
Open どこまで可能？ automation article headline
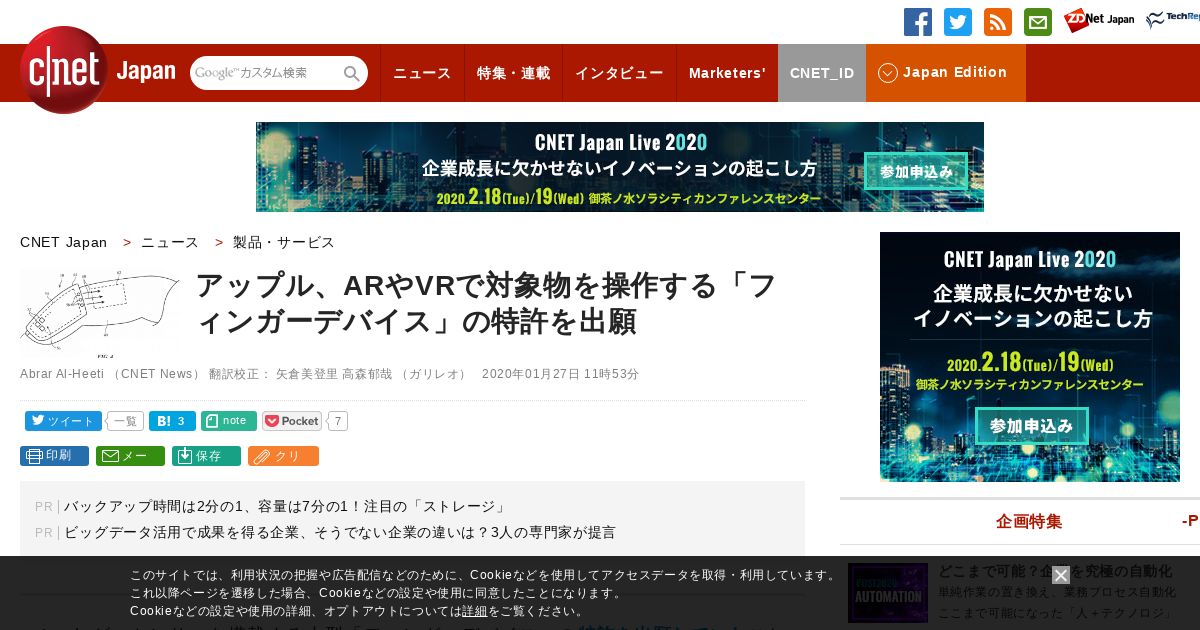point(1055,571)
